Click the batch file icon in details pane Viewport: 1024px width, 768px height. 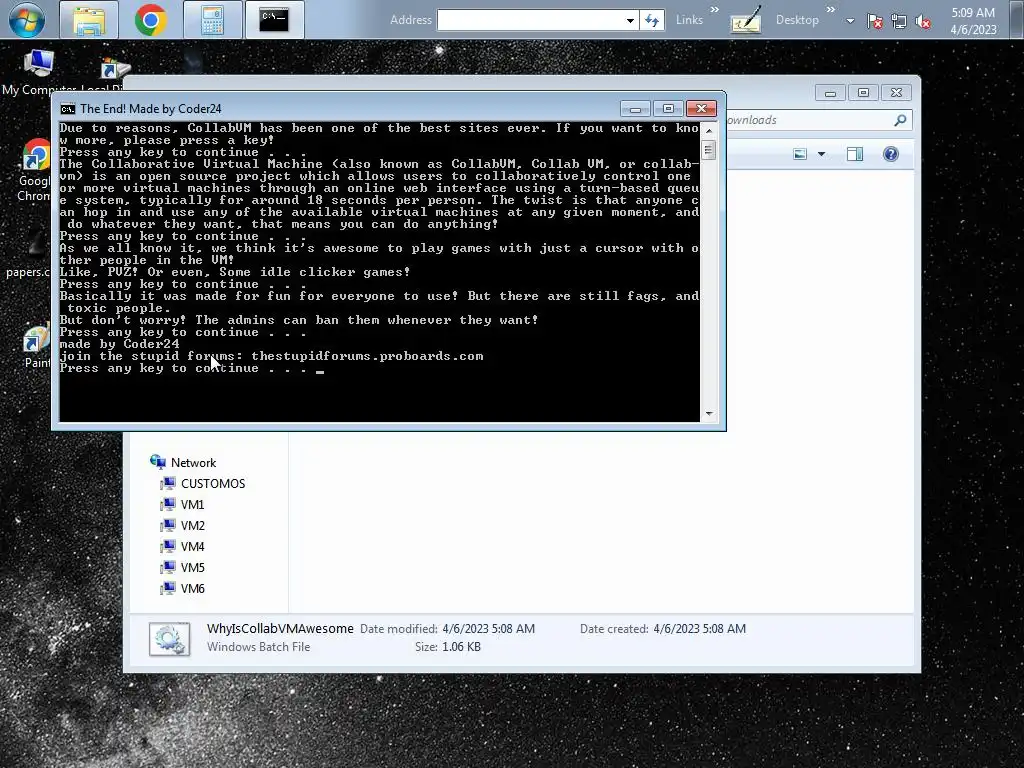click(x=169, y=639)
